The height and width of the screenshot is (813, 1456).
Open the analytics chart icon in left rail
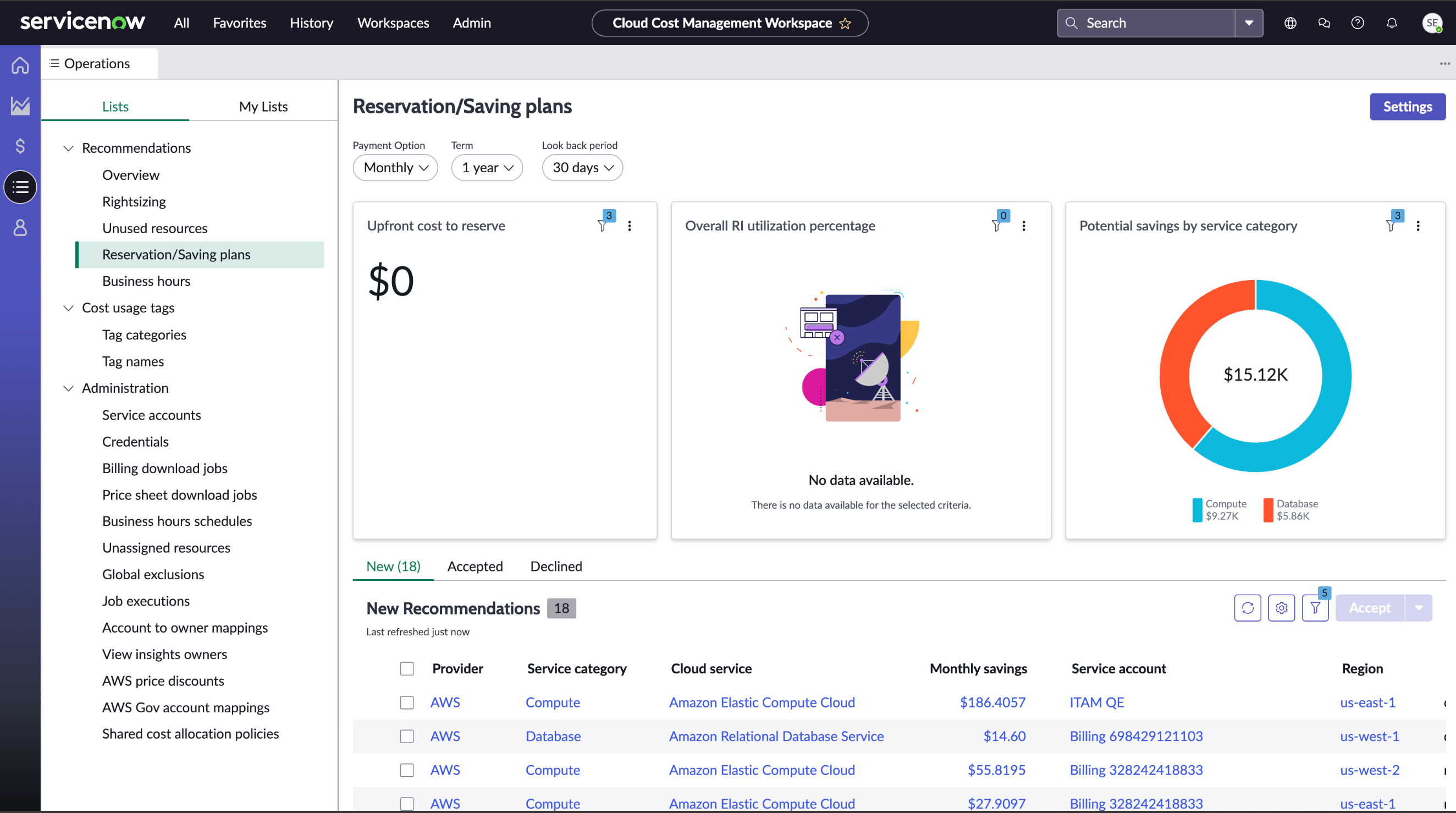[20, 106]
